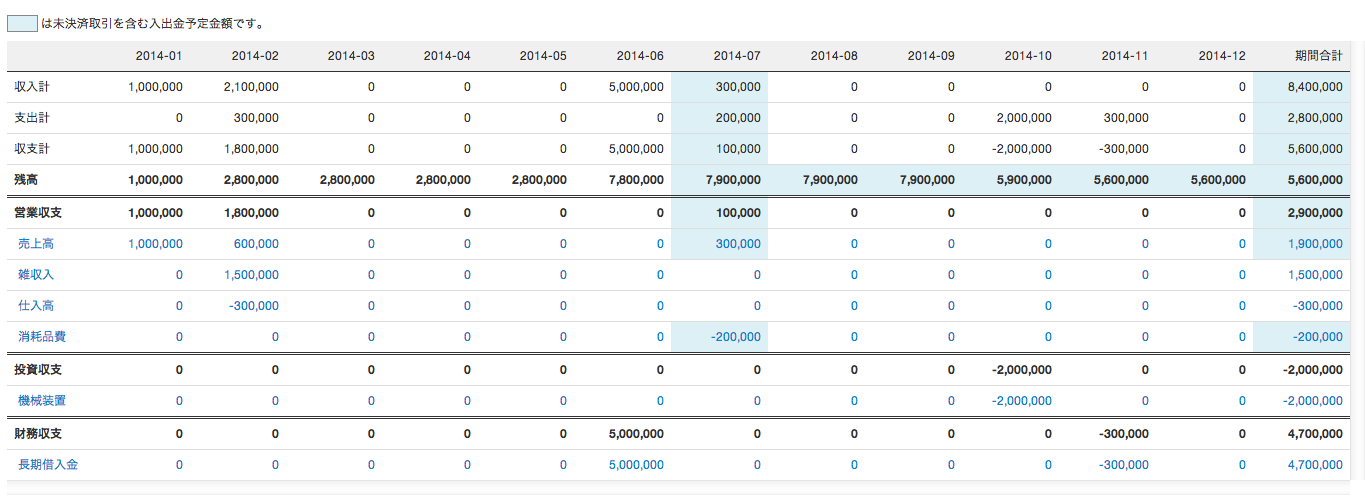Open the 仕入高 account link
This screenshot has width=1365, height=497.
click(36, 306)
